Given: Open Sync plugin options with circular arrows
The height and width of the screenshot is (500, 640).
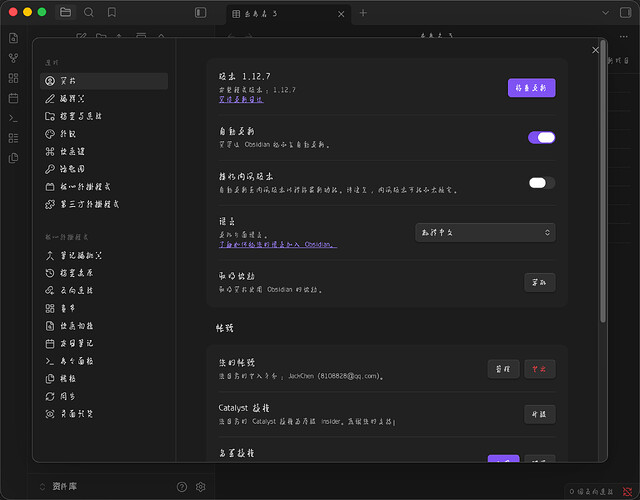Looking at the screenshot, I should tap(104, 396).
